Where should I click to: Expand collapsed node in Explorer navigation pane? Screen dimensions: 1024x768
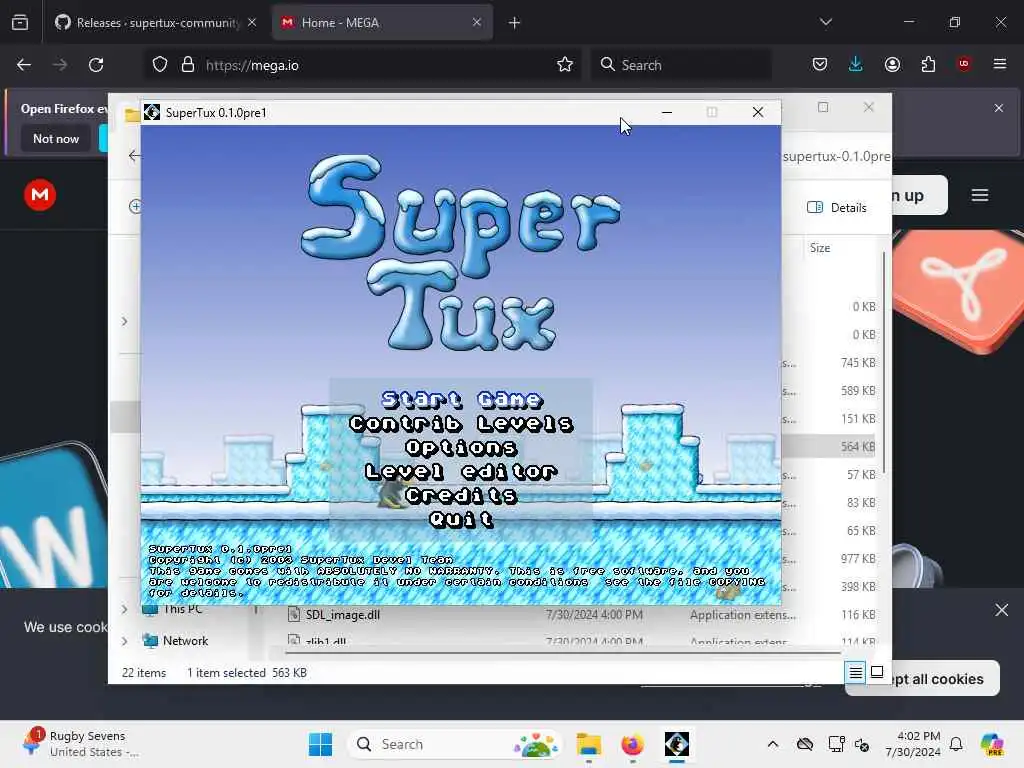click(x=124, y=321)
